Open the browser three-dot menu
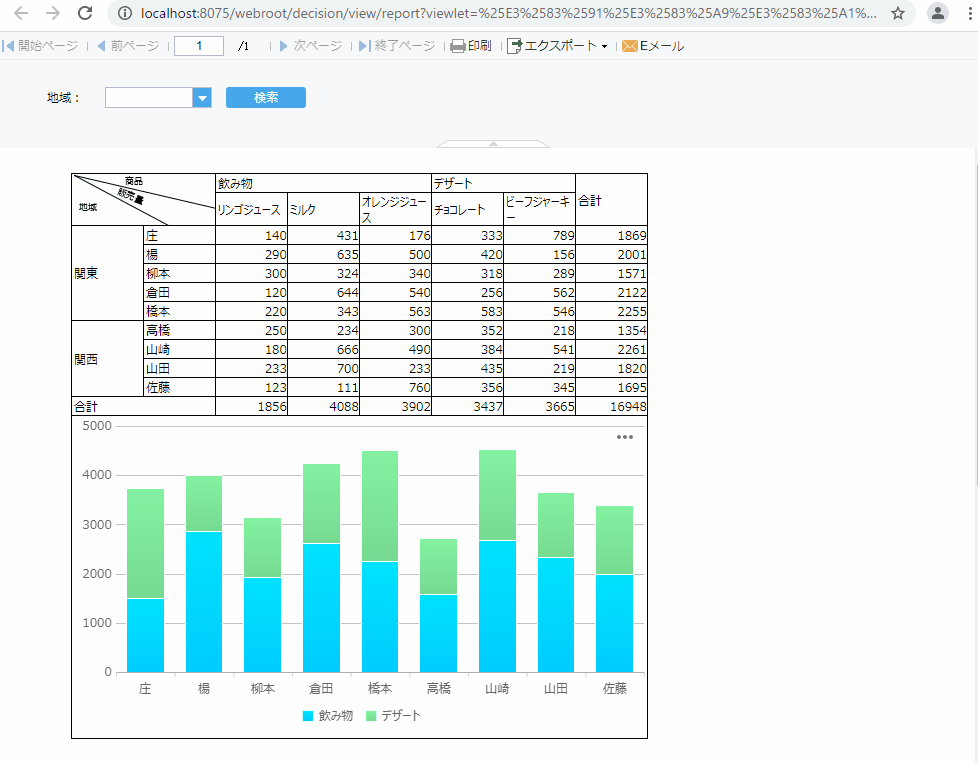The width and height of the screenshot is (978, 763). (970, 13)
